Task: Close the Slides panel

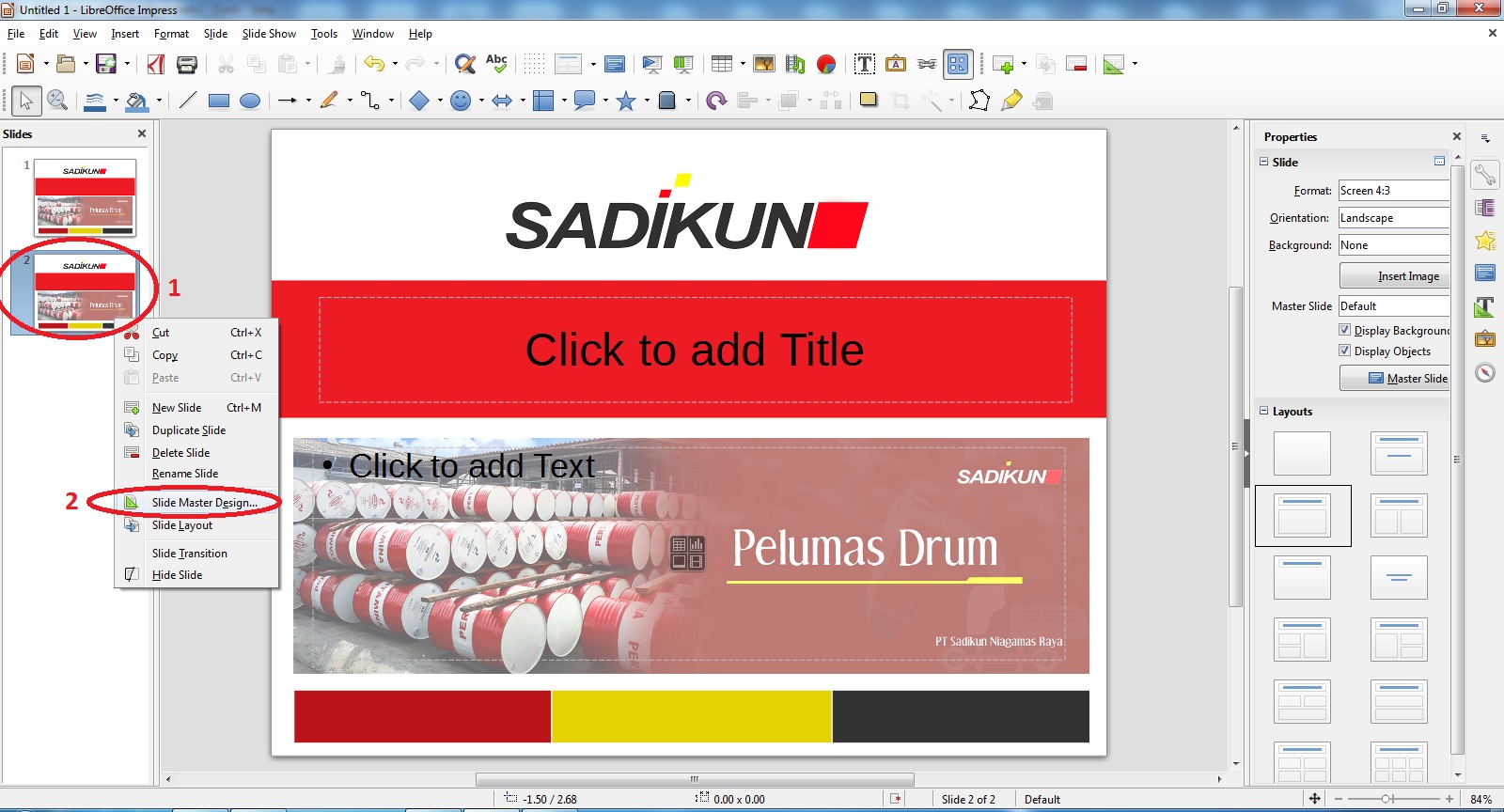Action: (x=142, y=133)
